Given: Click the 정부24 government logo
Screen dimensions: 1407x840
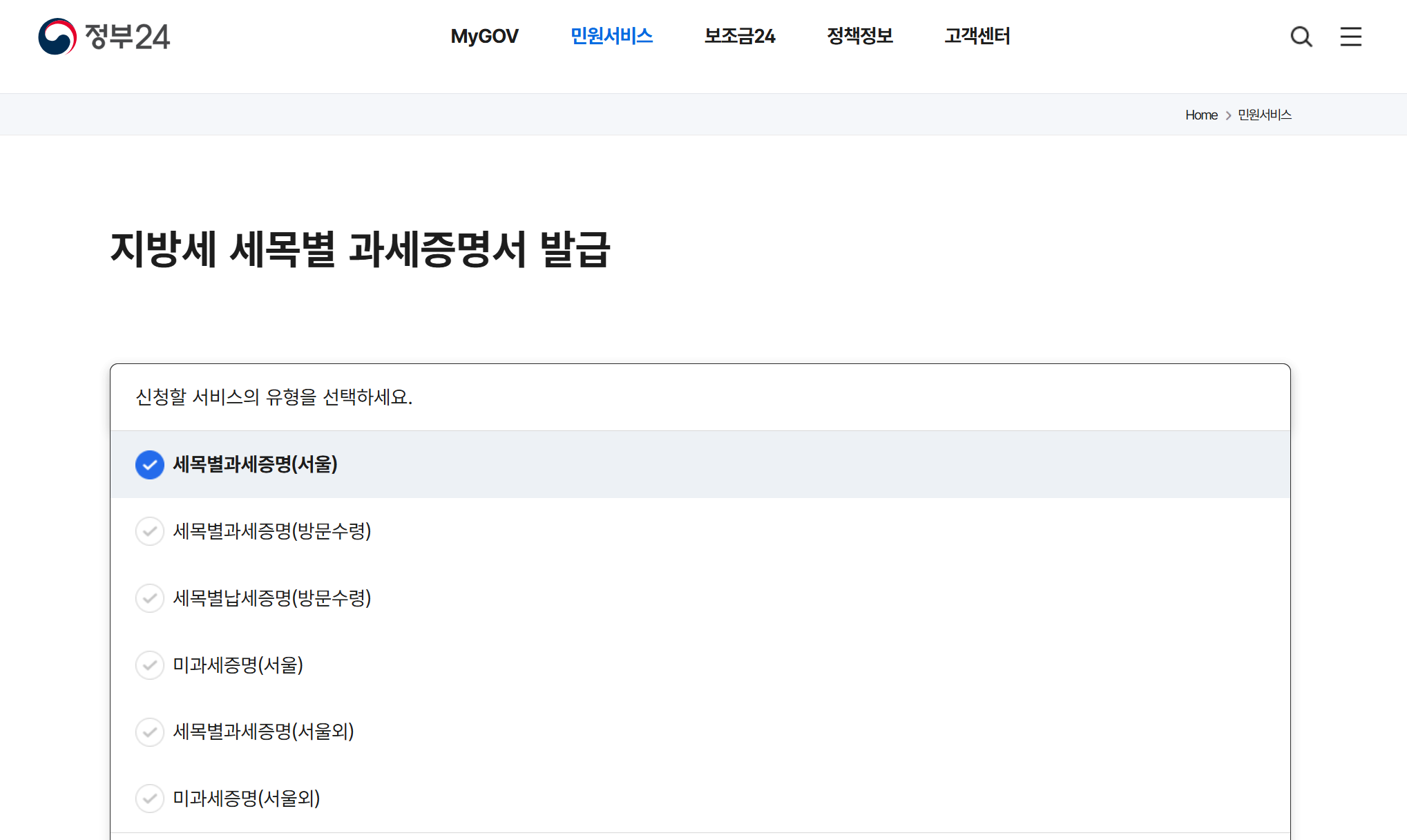Looking at the screenshot, I should (104, 37).
